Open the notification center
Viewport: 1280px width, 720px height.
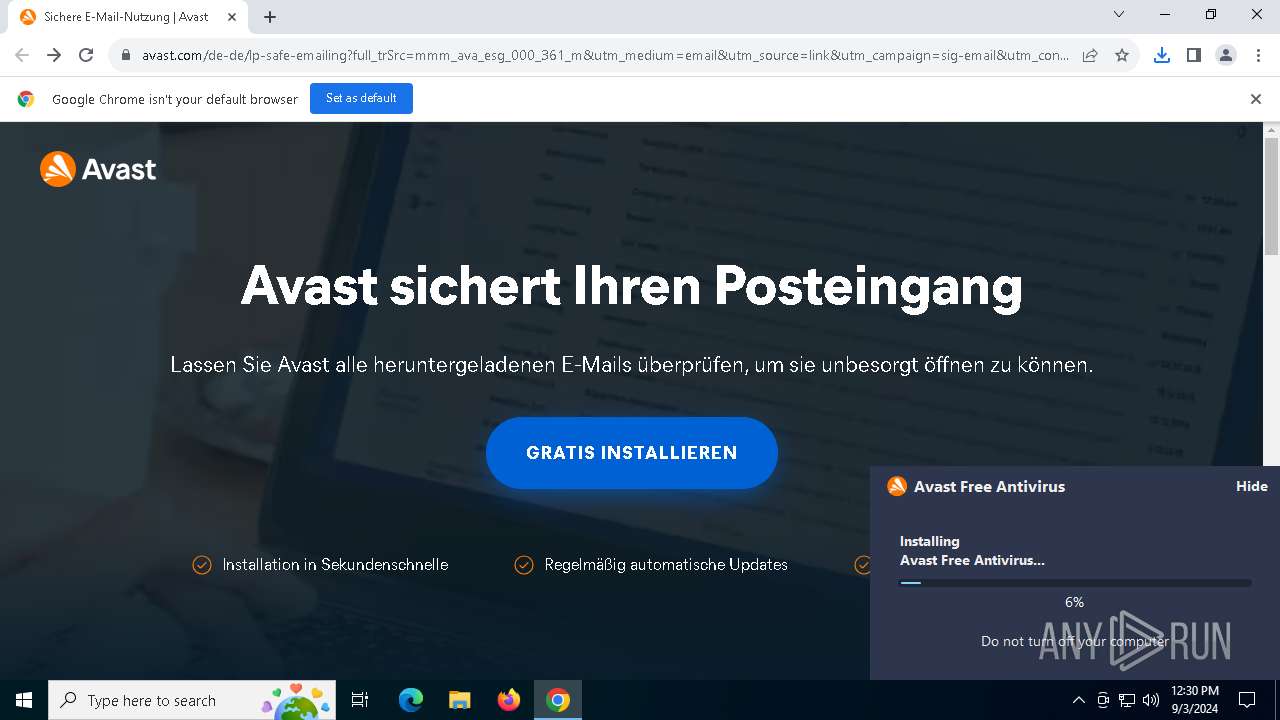pos(1247,700)
